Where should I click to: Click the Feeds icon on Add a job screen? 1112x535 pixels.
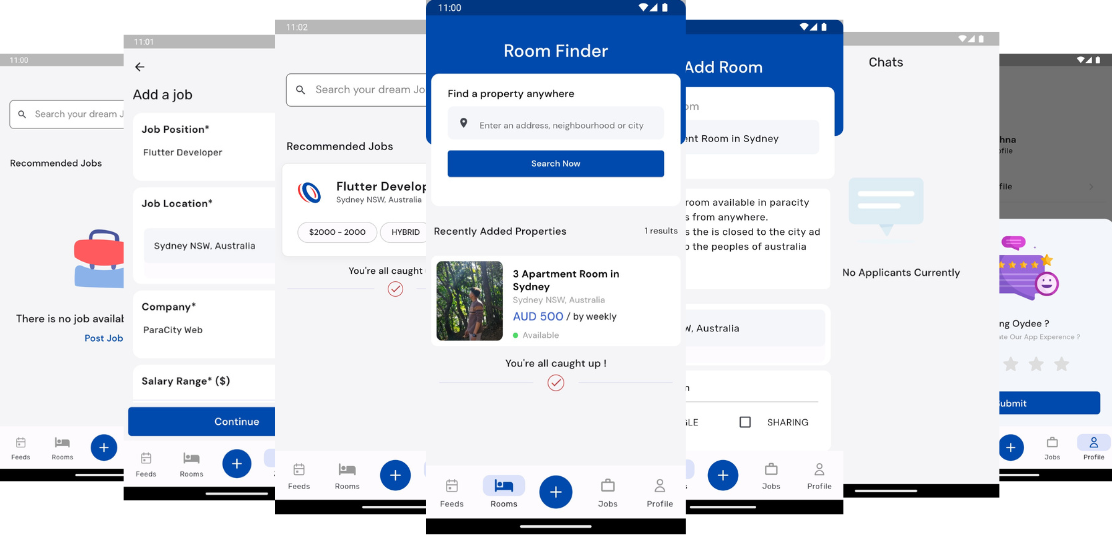coord(146,463)
